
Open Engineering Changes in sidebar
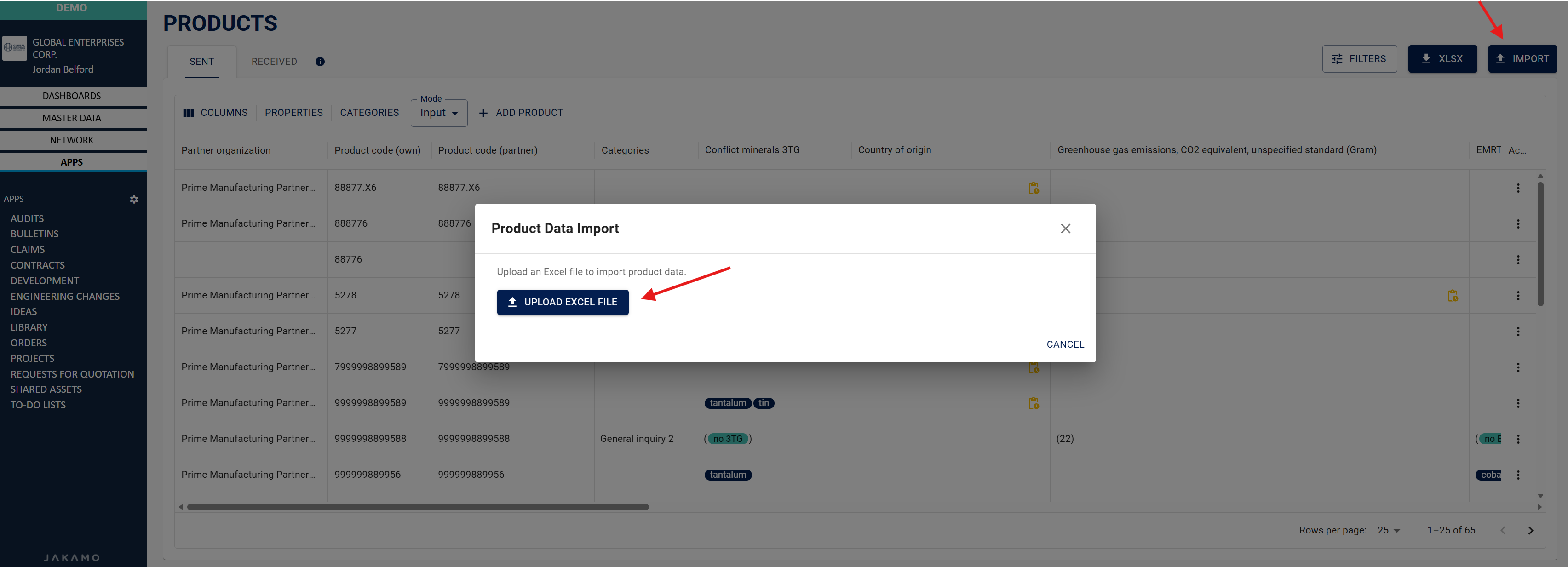pos(64,296)
